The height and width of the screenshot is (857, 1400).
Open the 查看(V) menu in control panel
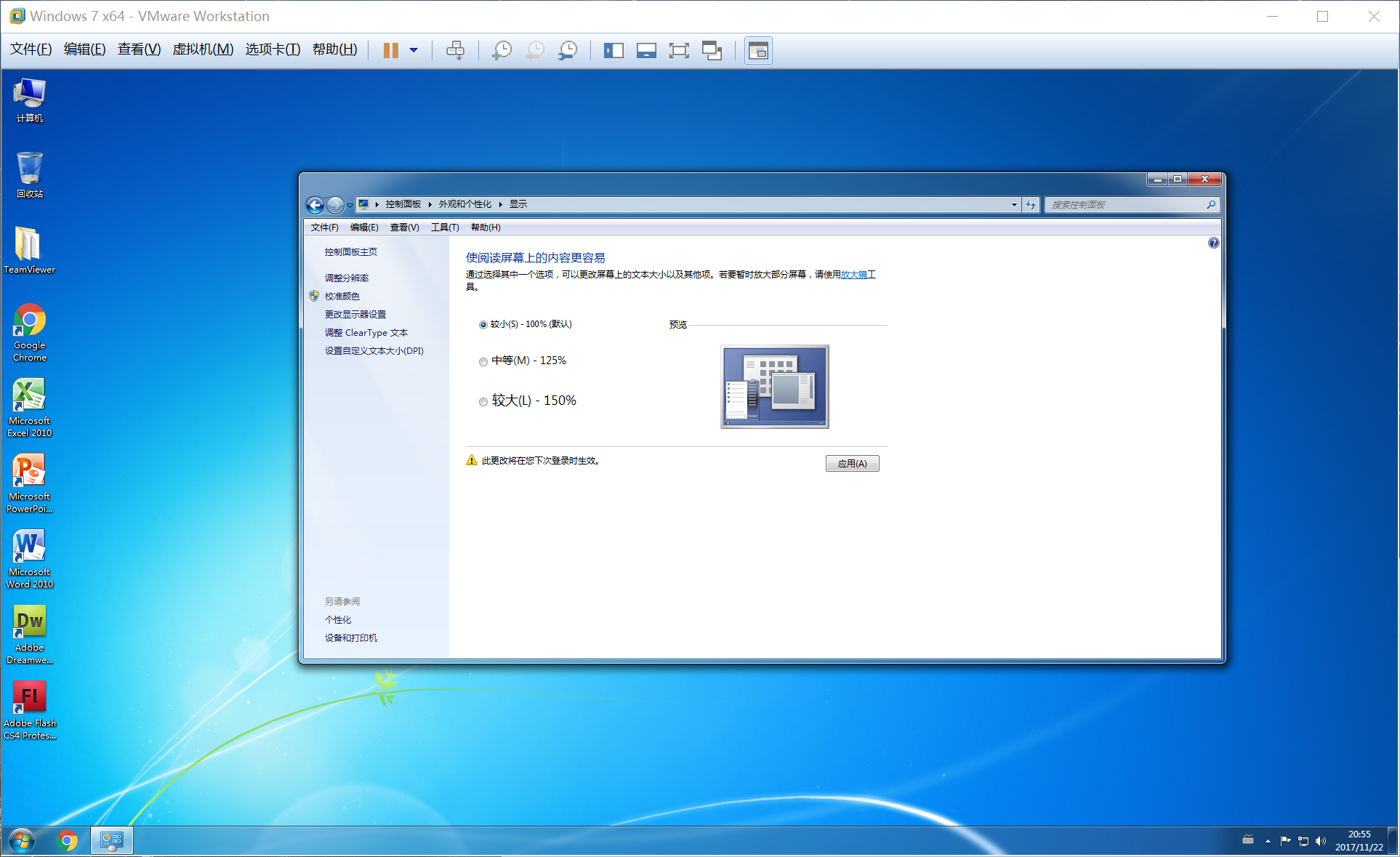(x=404, y=228)
